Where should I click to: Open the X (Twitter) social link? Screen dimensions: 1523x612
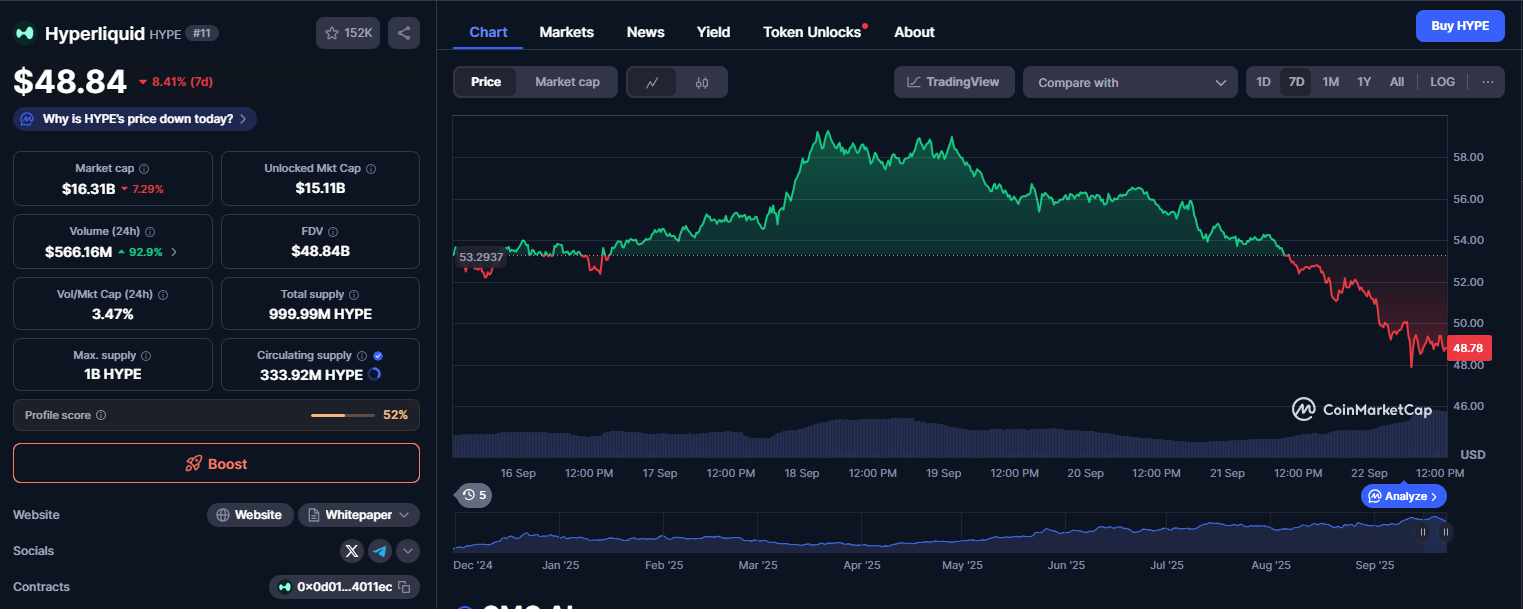(x=351, y=551)
